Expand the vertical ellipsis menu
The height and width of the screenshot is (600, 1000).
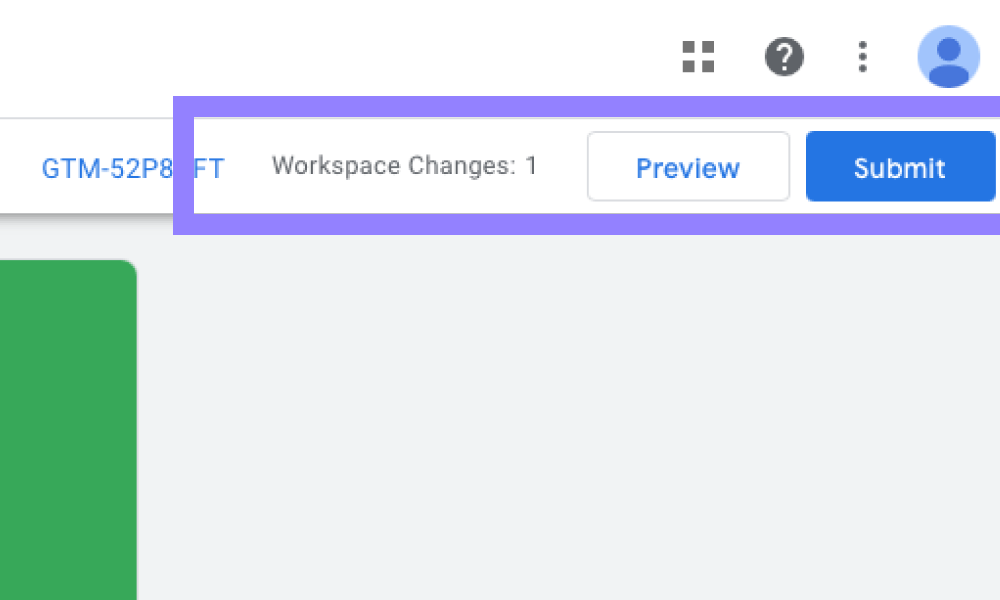(x=862, y=57)
